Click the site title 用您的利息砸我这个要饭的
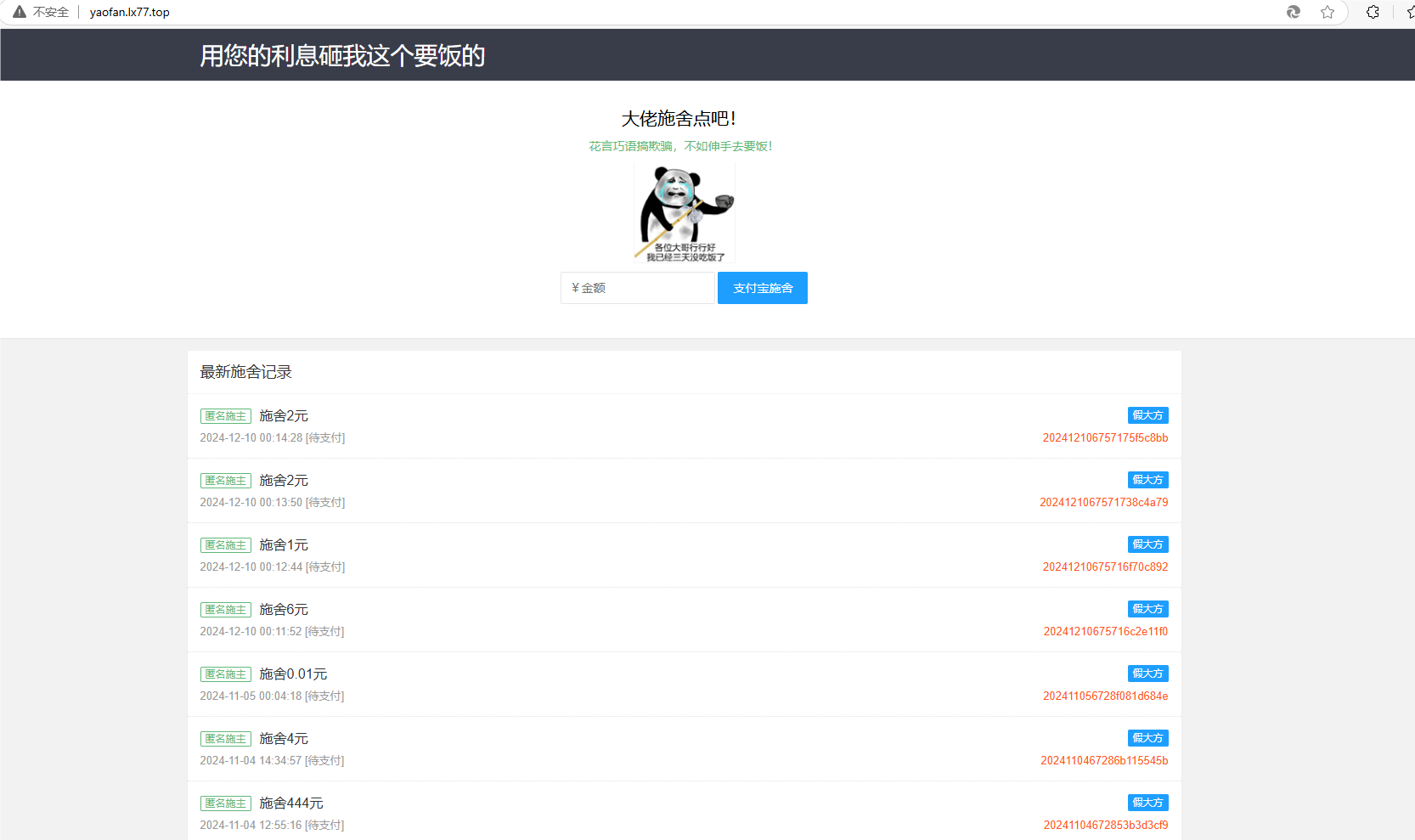1415x840 pixels. tap(342, 55)
